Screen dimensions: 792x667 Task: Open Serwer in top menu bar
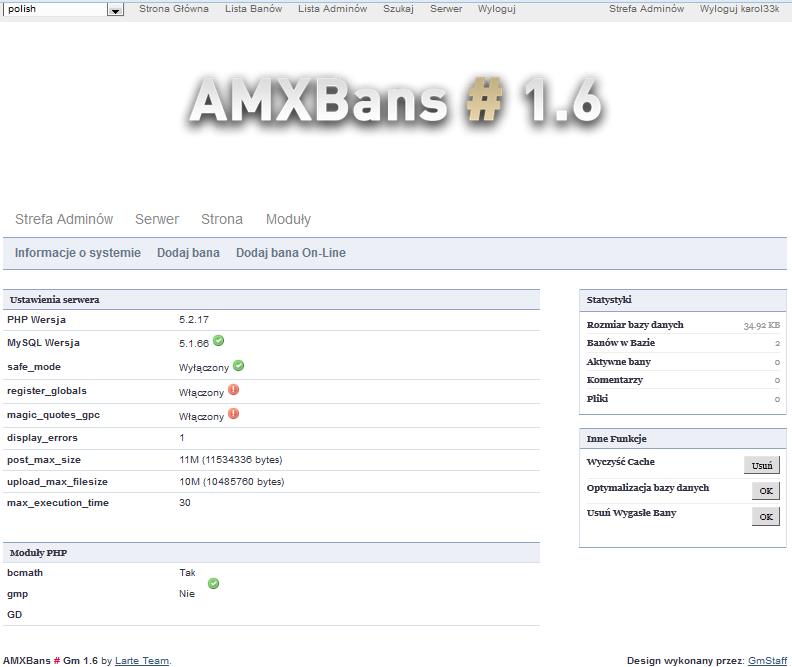coord(446,9)
